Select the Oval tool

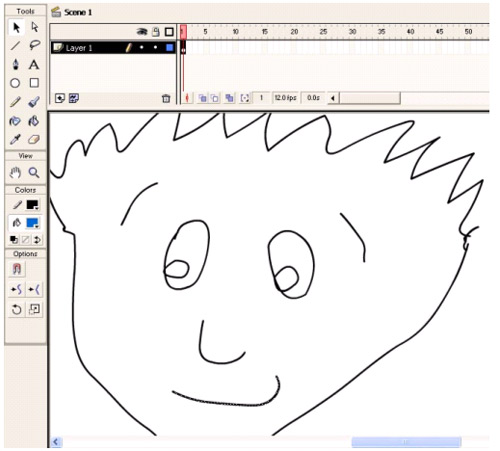[x=15, y=83]
